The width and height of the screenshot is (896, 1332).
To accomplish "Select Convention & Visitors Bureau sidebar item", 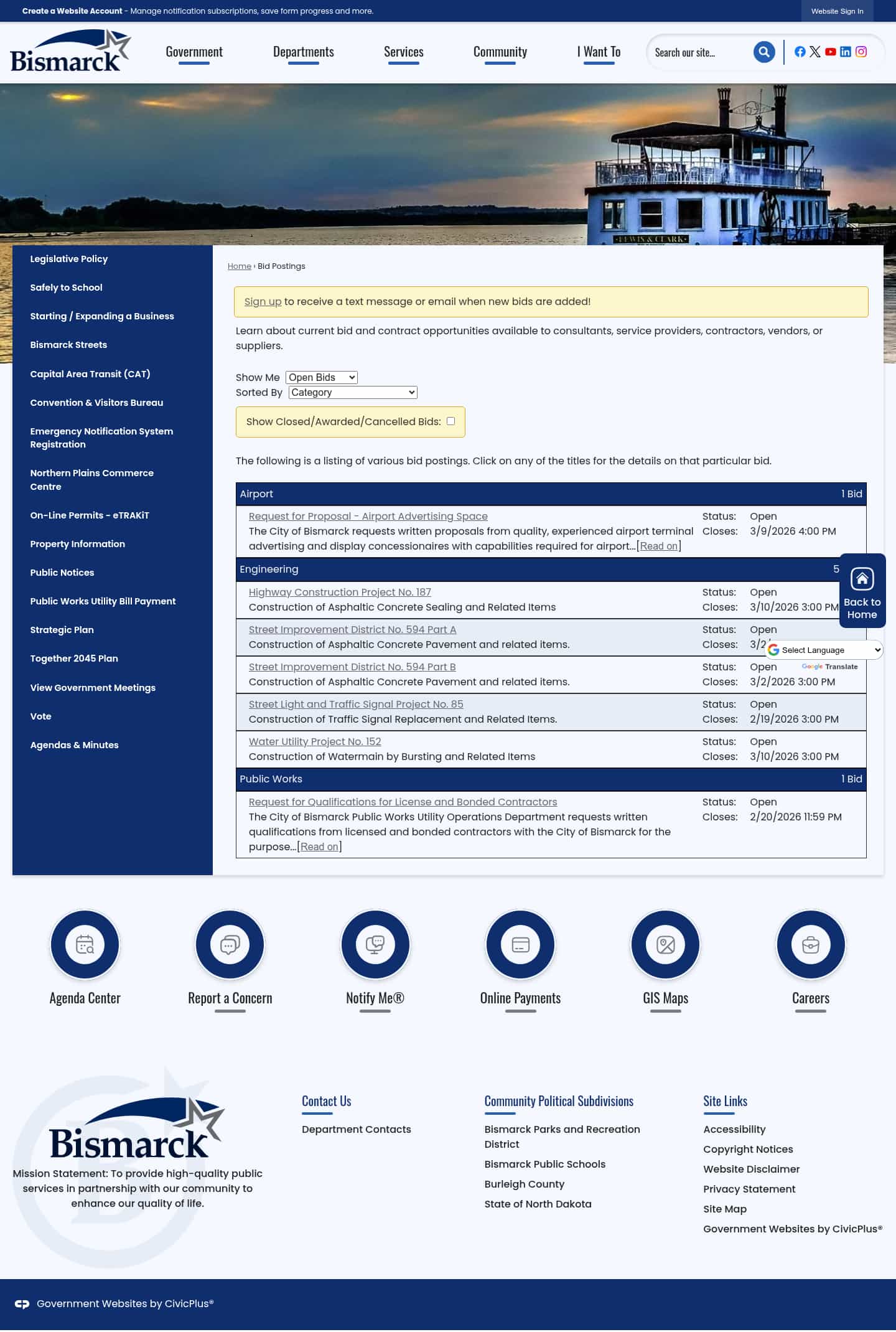I will tap(96, 403).
